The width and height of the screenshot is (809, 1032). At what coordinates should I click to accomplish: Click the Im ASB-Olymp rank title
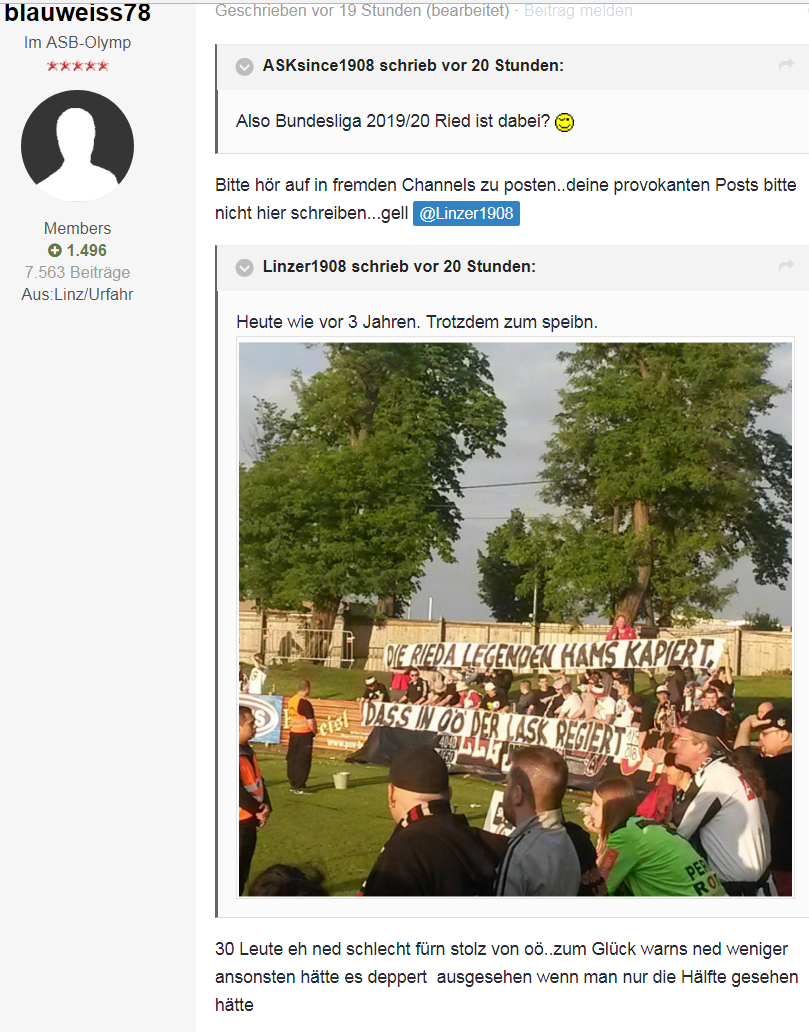(78, 42)
